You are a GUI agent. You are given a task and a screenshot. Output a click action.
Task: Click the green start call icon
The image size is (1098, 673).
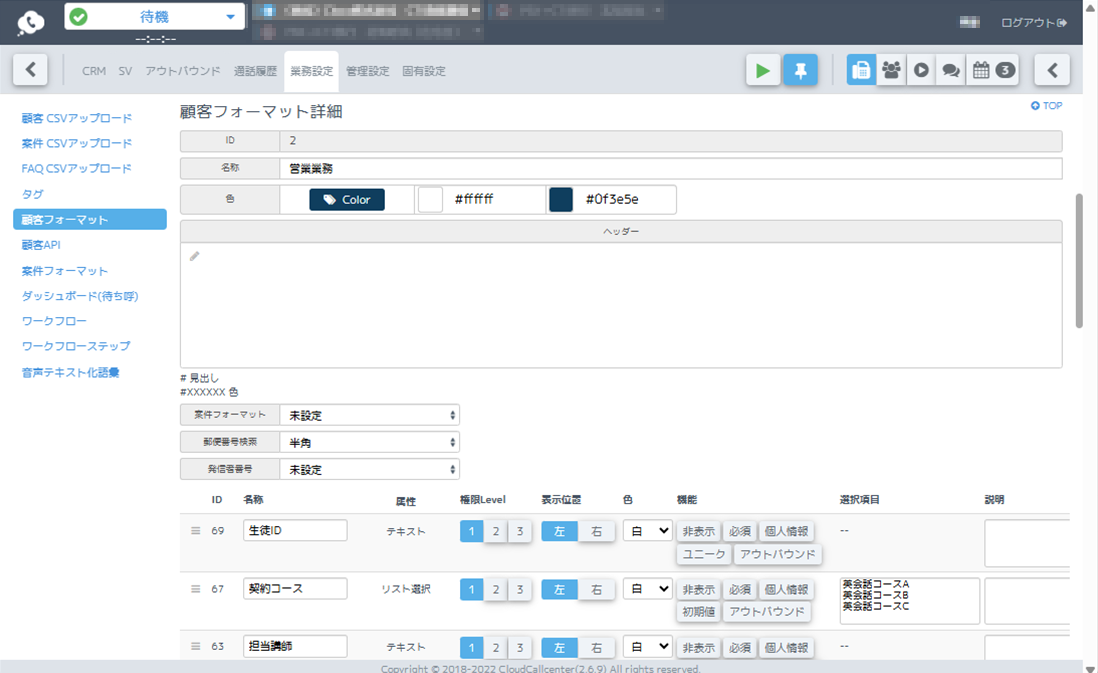(762, 70)
